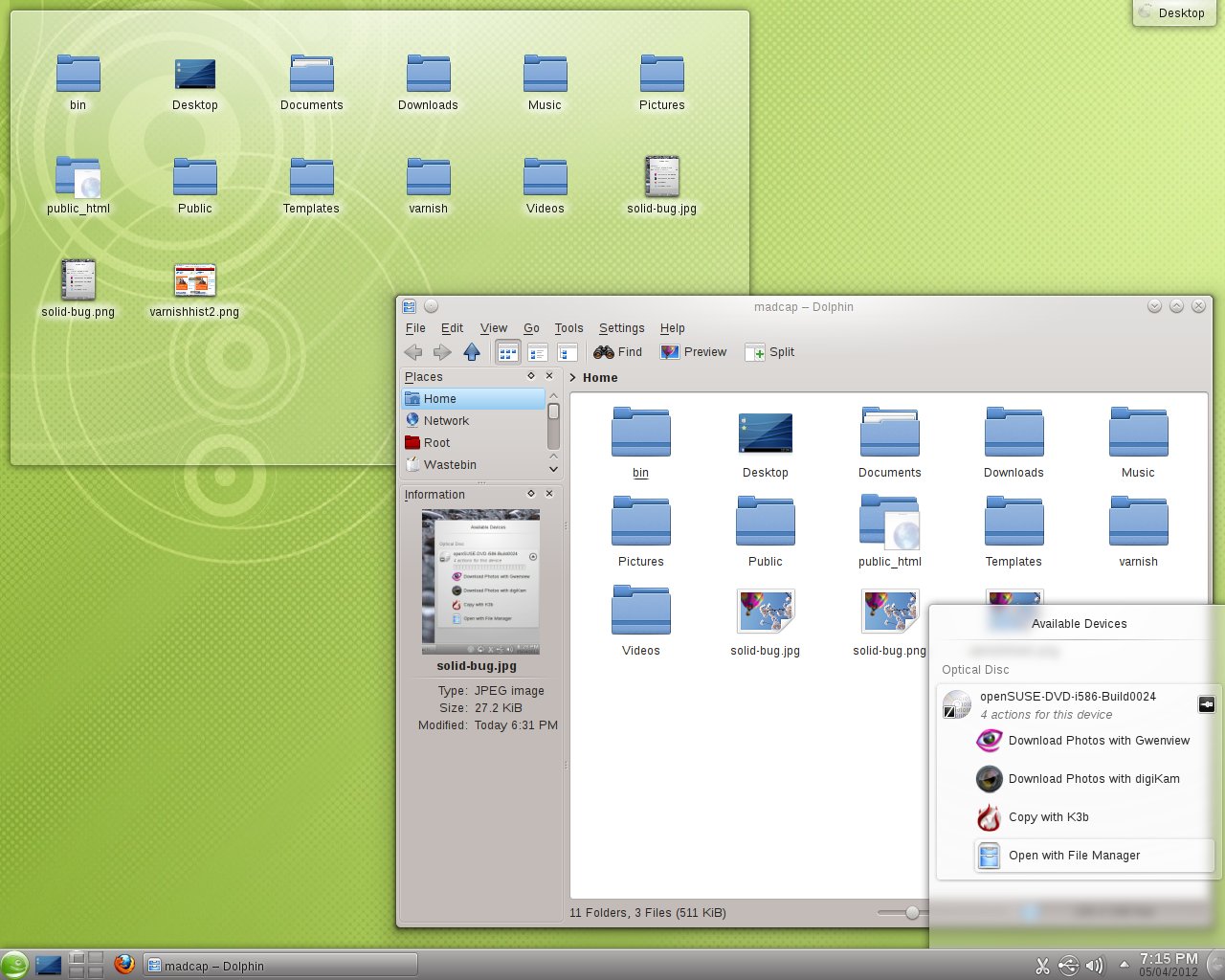1225x980 pixels.
Task: Adjust the zoom slider in status bar
Action: point(911,913)
